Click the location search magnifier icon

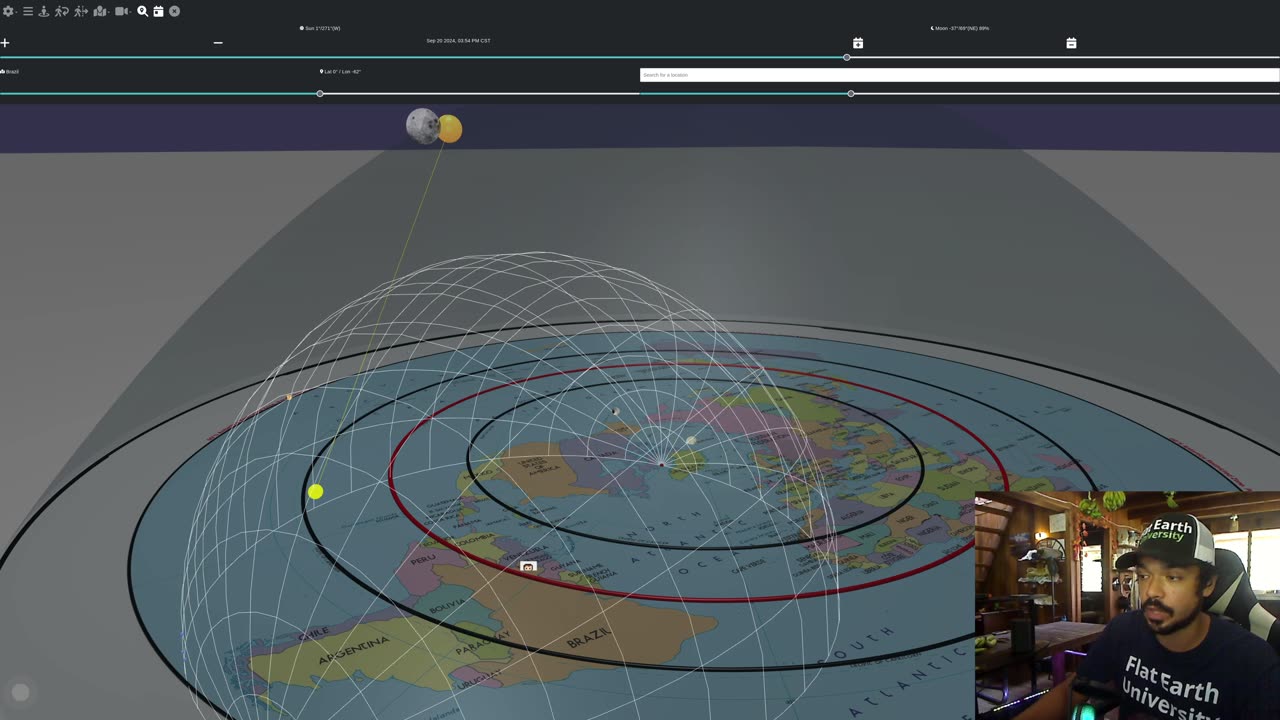pos(142,11)
